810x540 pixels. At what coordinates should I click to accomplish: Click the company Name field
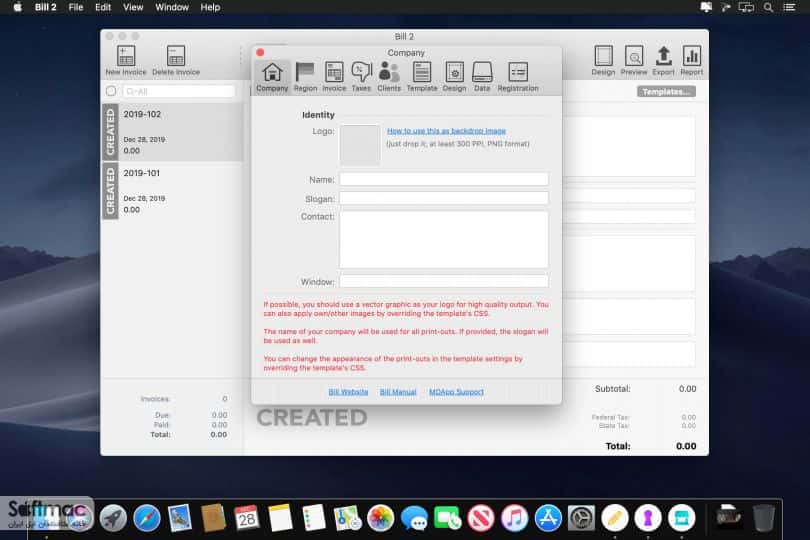coord(444,179)
